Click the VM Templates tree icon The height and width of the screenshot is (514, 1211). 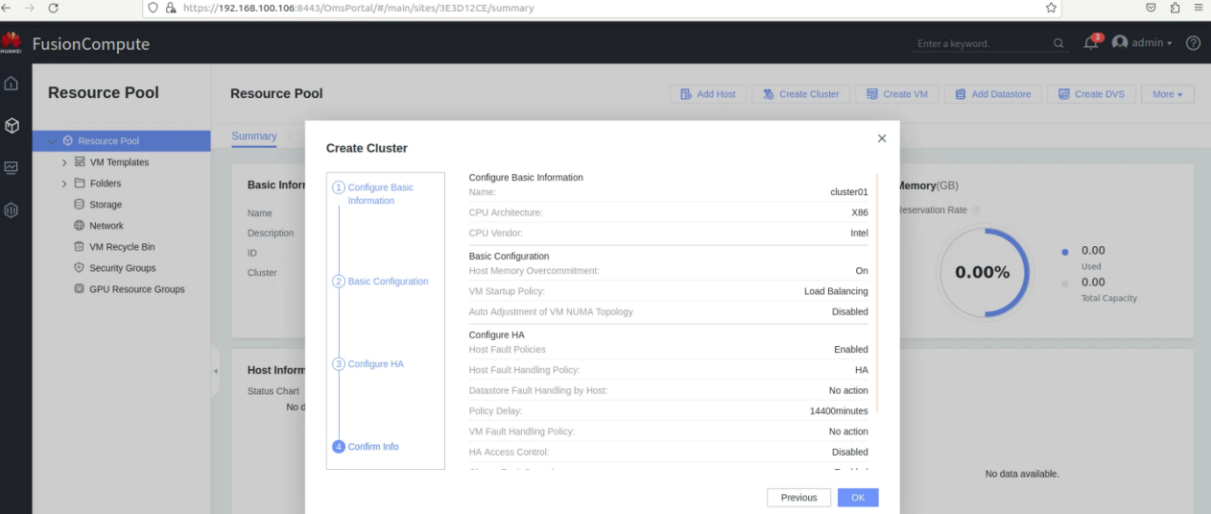[79, 162]
